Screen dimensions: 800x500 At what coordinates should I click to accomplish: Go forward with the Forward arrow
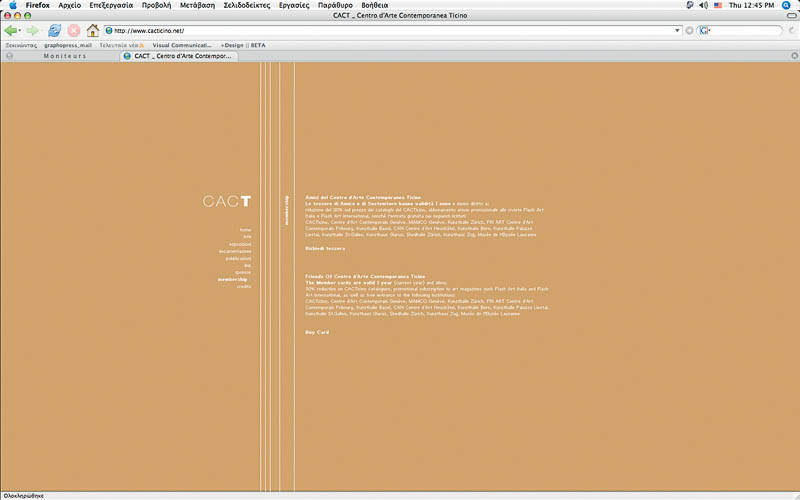click(x=32, y=31)
